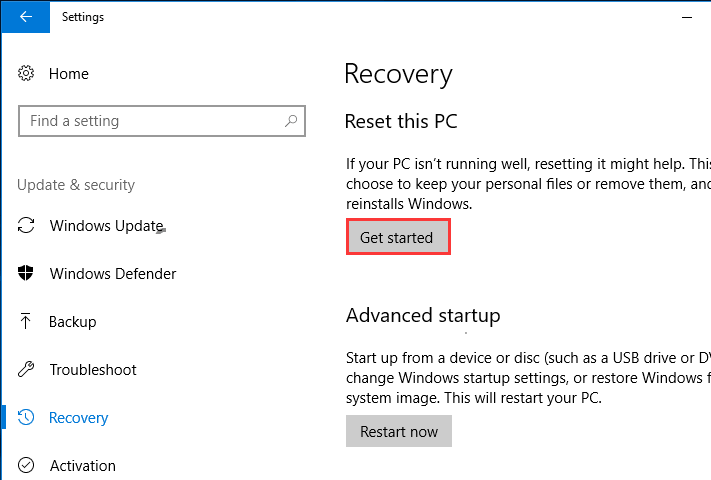Click the Windows Update sync arrows icon

27,226
